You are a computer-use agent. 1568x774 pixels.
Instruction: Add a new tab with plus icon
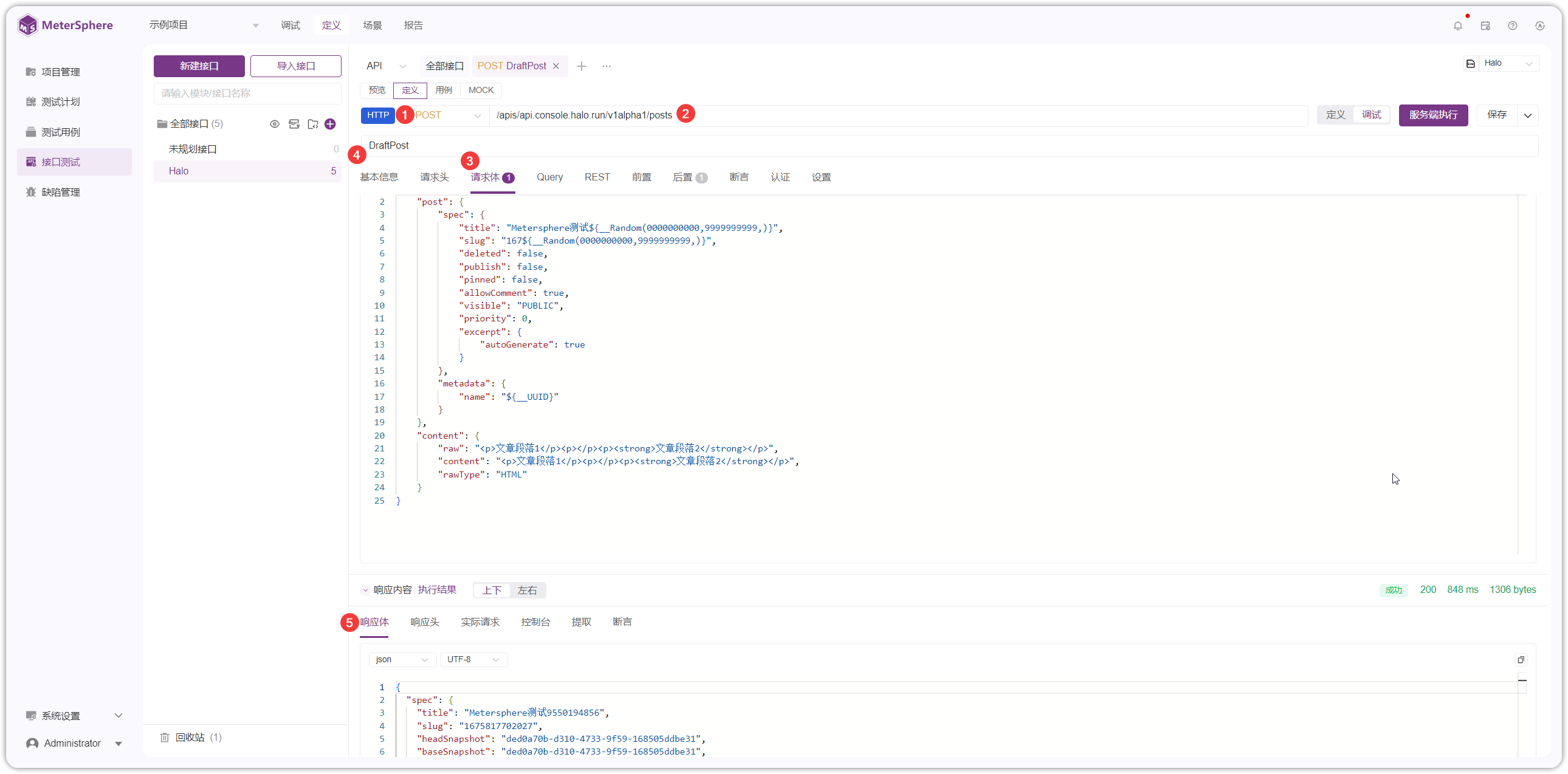coord(581,66)
